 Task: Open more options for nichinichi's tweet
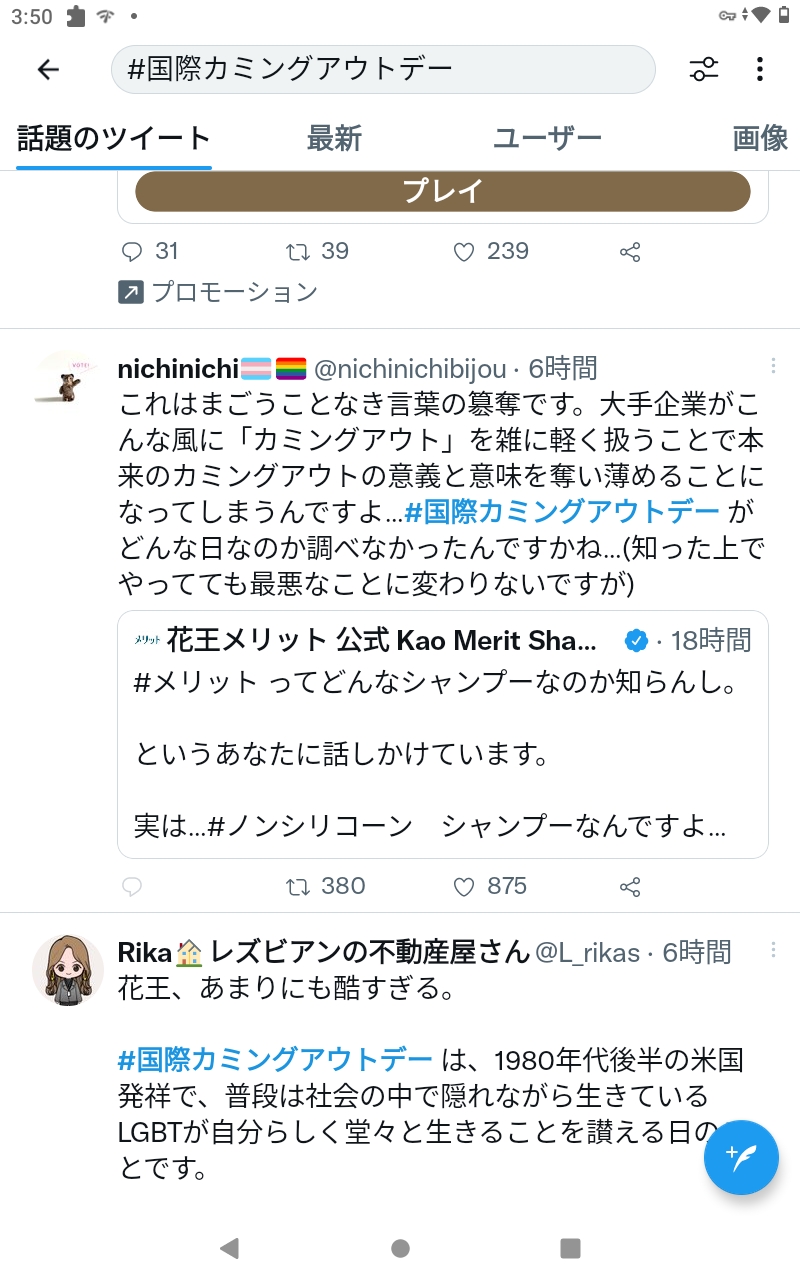[x=772, y=367]
